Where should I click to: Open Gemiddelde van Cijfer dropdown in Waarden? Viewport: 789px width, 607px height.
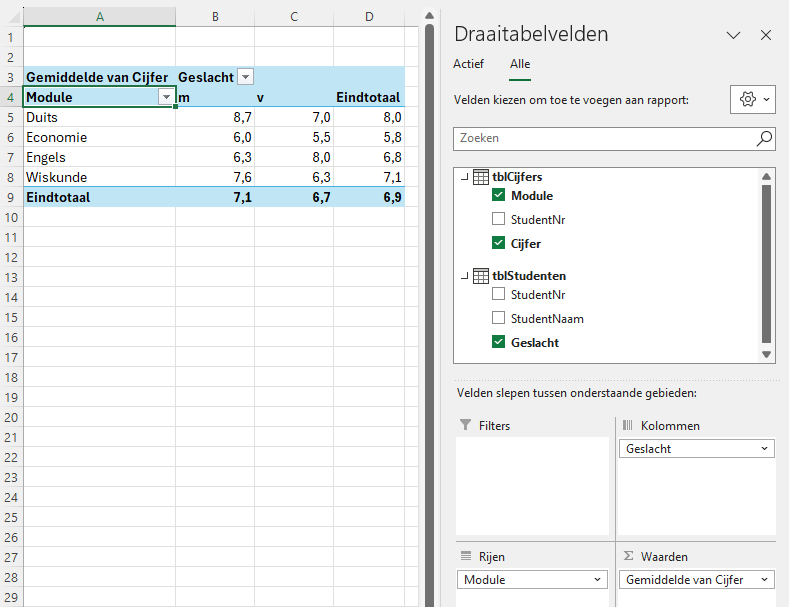(765, 580)
